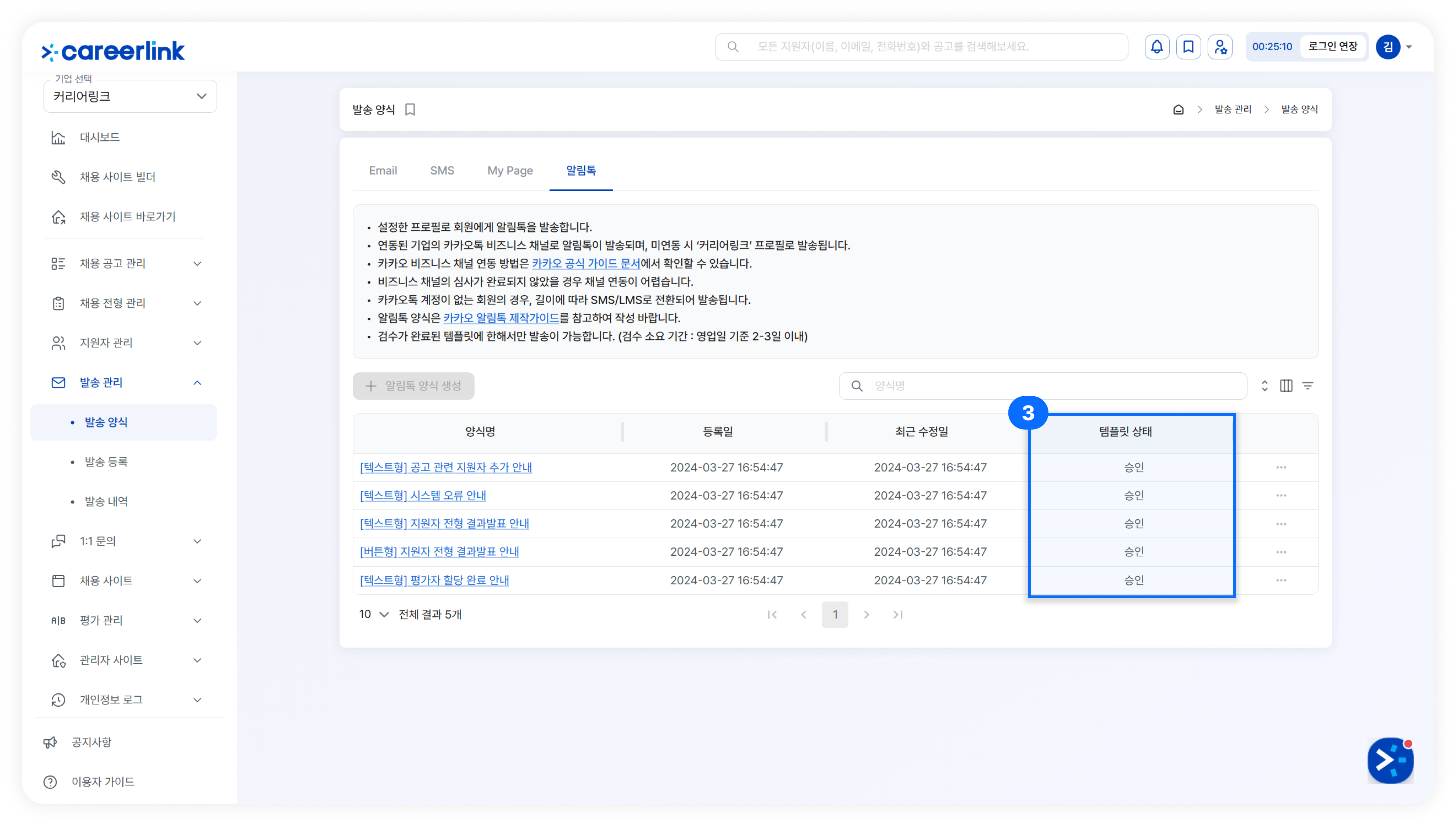
Task: Click the 로그인 연장 button
Action: (x=1333, y=47)
